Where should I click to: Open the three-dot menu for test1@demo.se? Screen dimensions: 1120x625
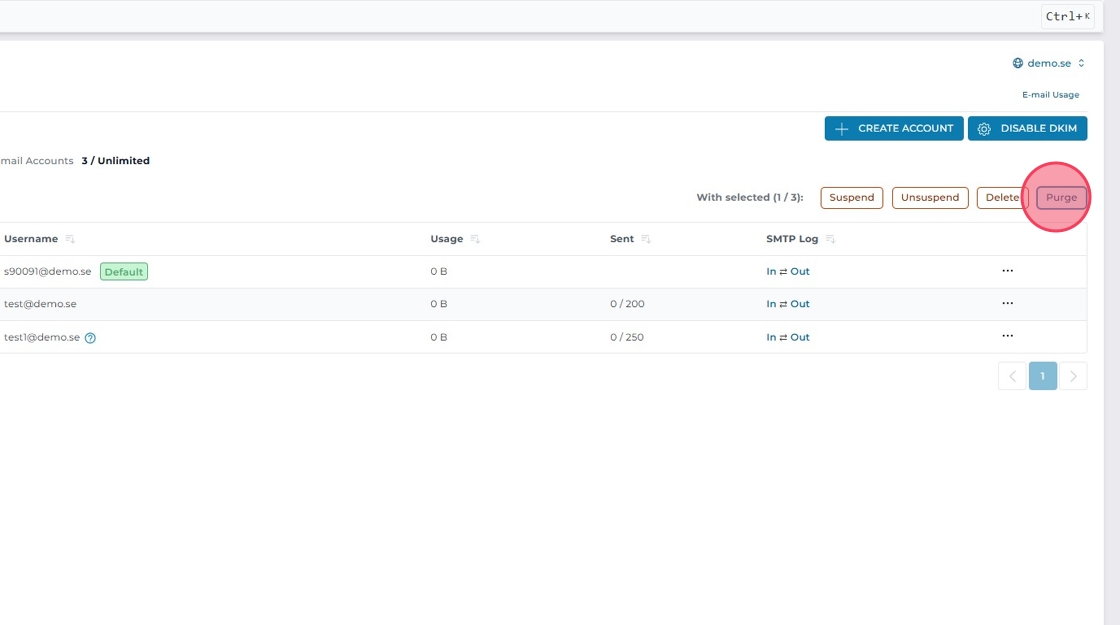click(x=1007, y=337)
